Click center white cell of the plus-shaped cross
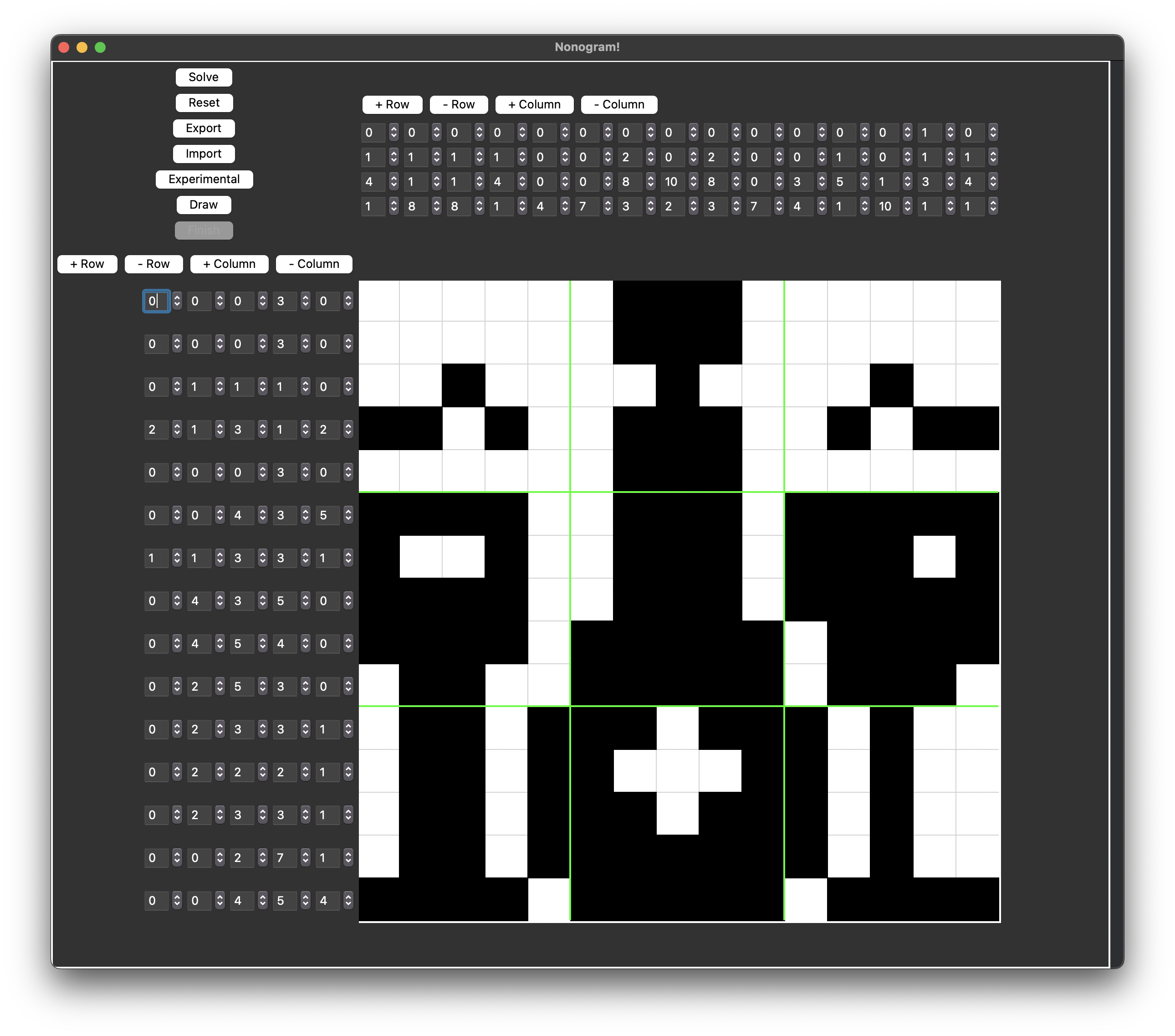This screenshot has width=1175, height=1036. pos(678,771)
